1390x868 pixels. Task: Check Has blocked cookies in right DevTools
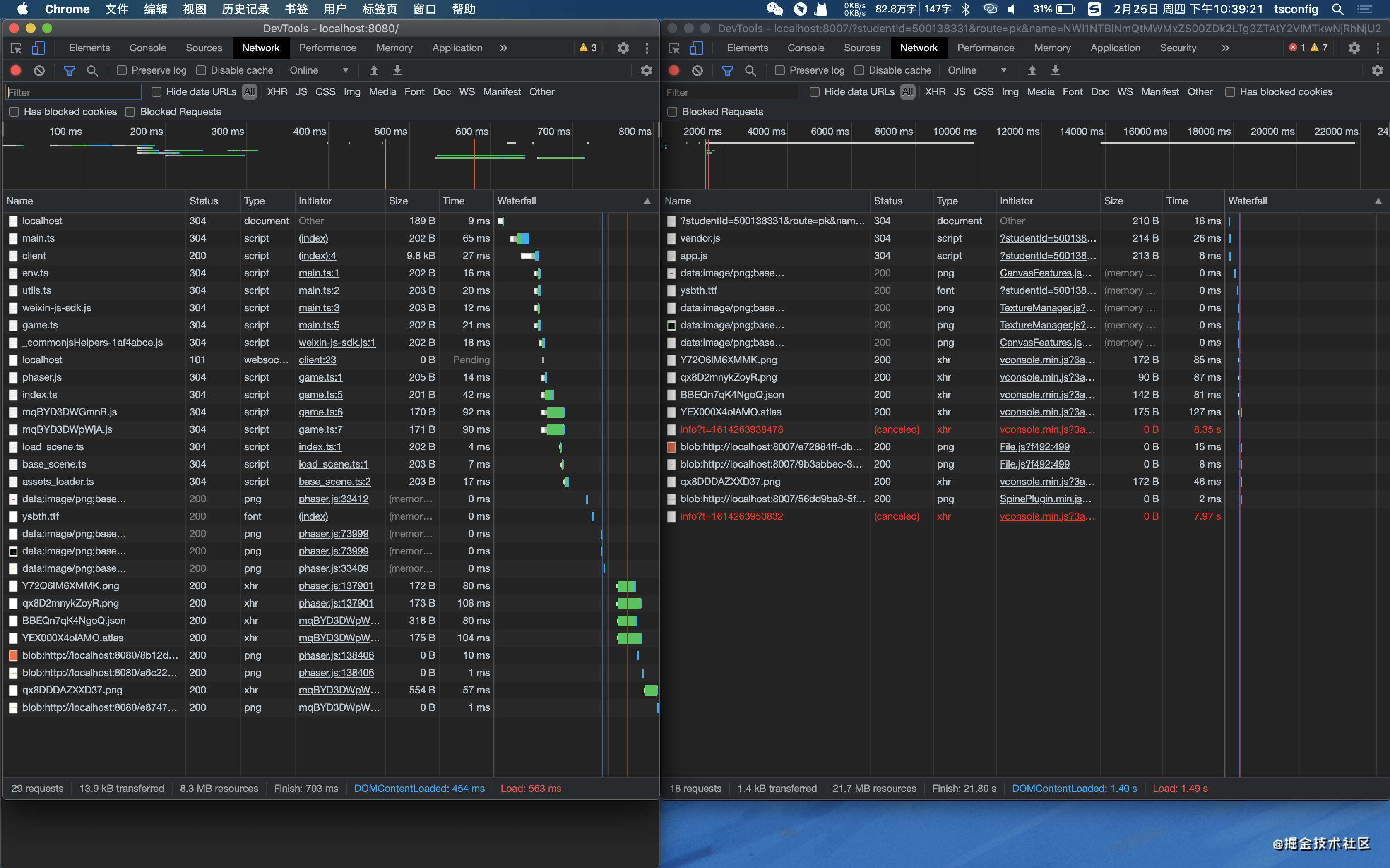[1230, 92]
